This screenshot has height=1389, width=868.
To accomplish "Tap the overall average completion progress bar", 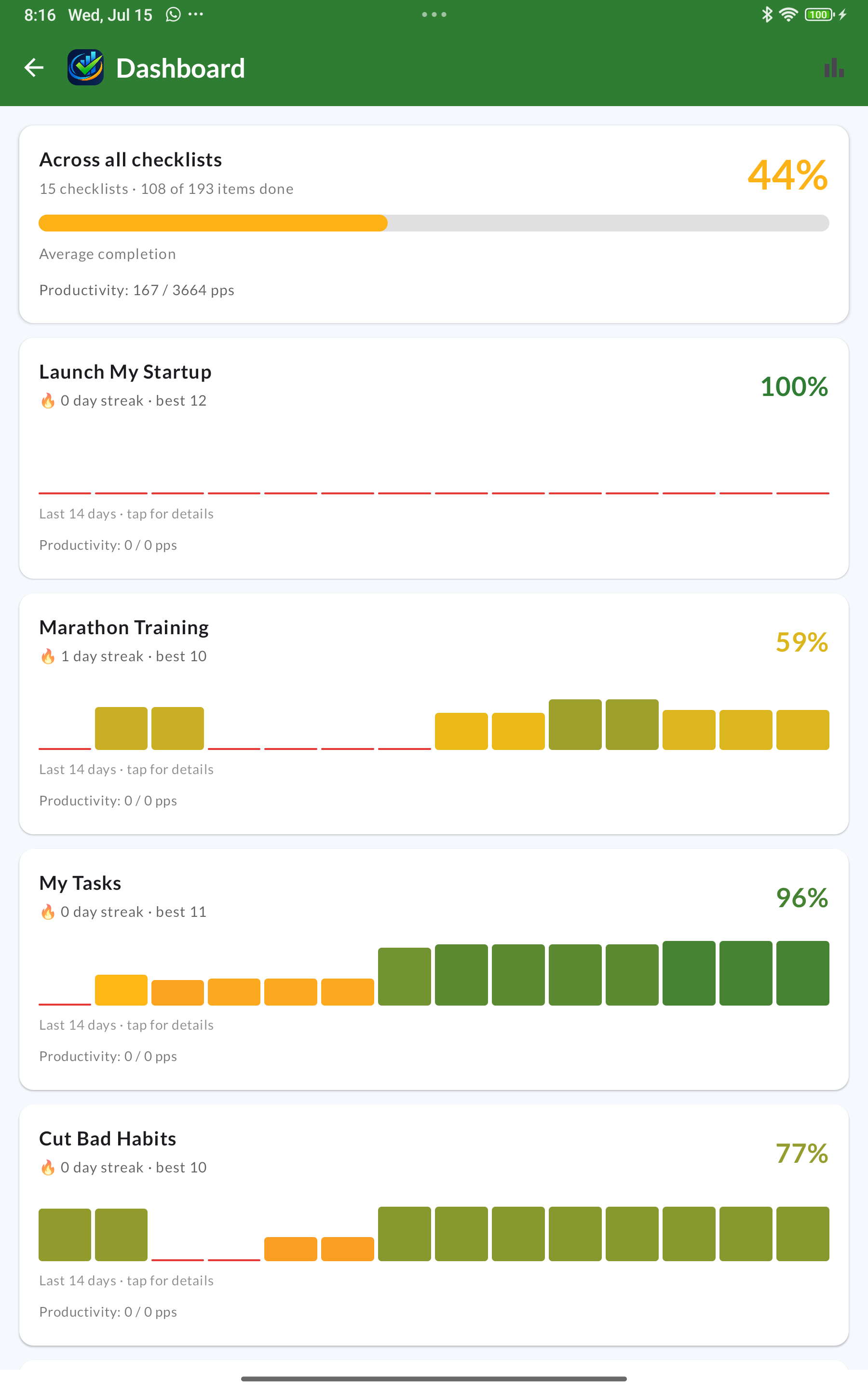I will 434,223.
